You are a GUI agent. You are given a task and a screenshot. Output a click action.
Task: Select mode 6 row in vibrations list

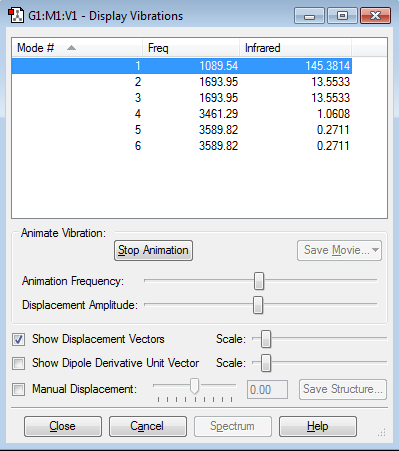coord(182,146)
